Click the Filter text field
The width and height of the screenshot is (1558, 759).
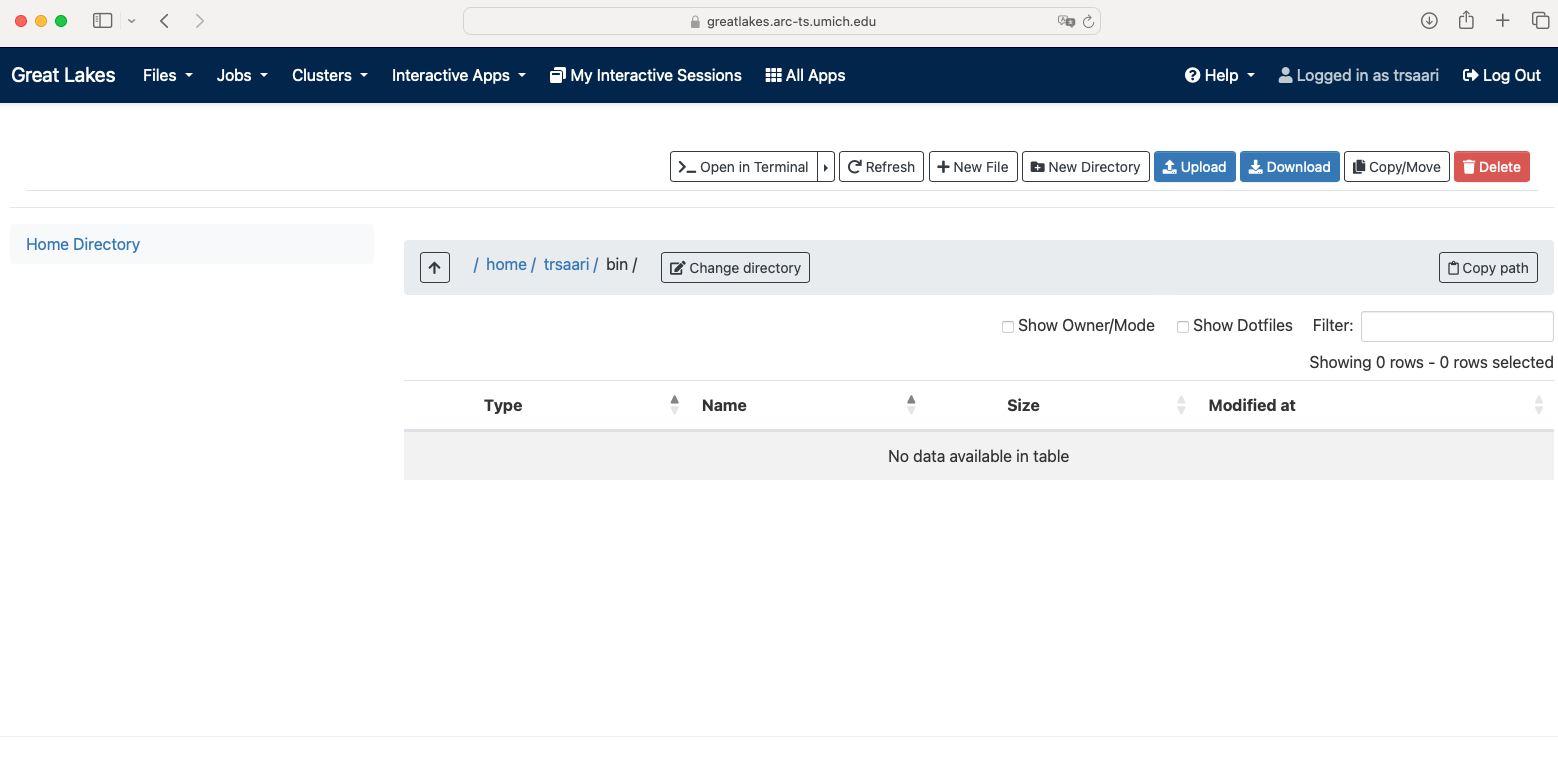(x=1456, y=326)
